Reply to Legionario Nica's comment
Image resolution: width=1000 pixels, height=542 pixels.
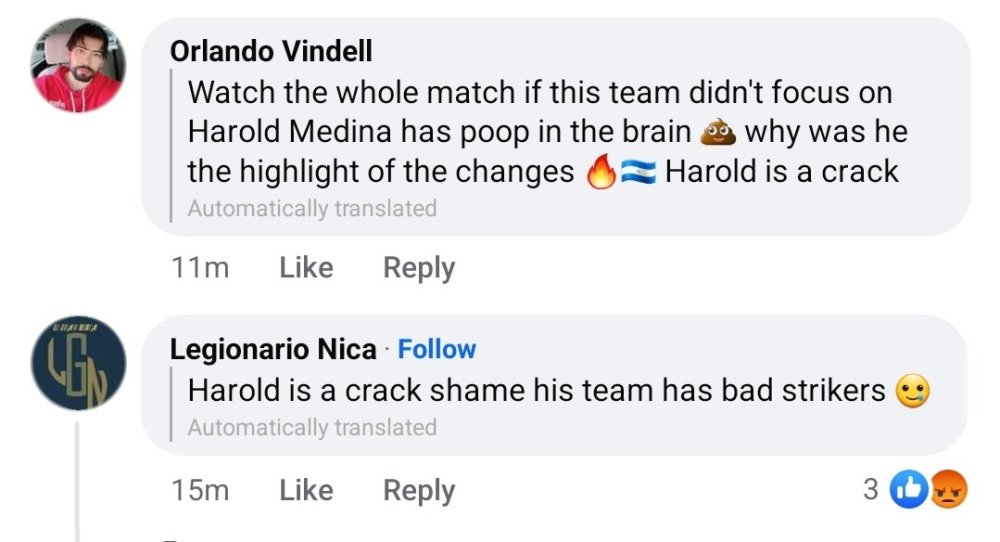point(419,490)
